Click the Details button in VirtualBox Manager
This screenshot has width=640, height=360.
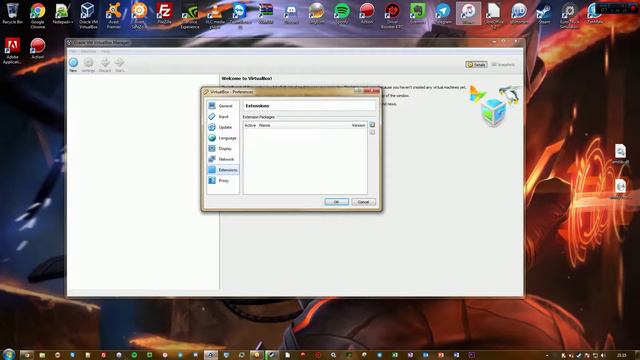(476, 64)
